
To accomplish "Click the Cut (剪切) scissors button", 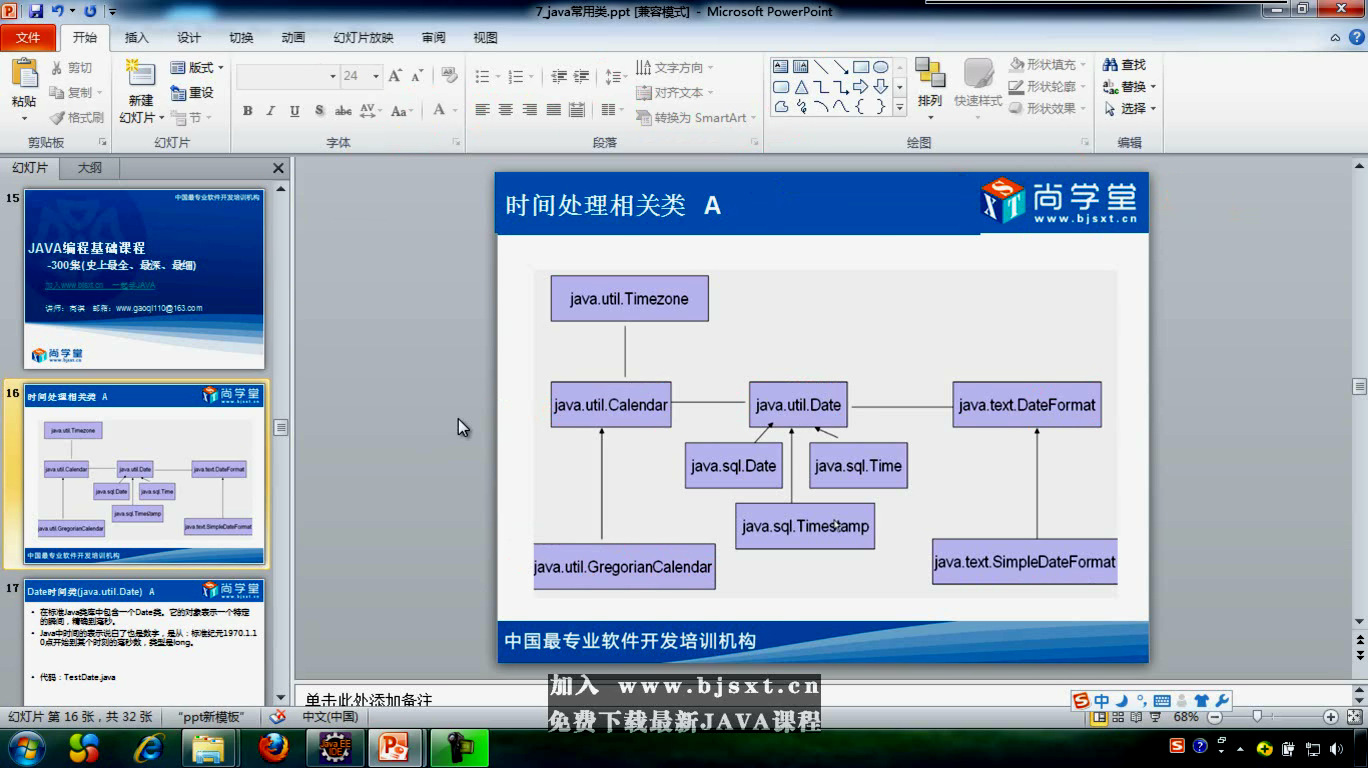I will 72,68.
